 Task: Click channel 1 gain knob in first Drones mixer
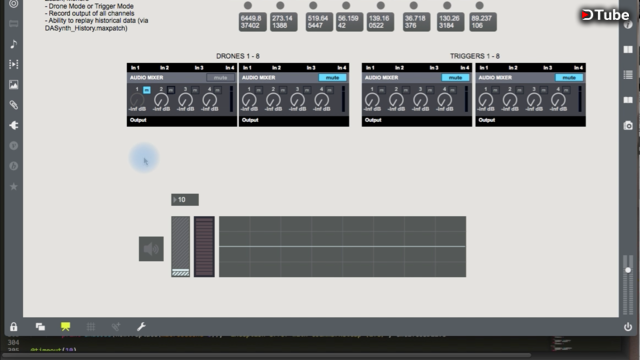point(137,100)
